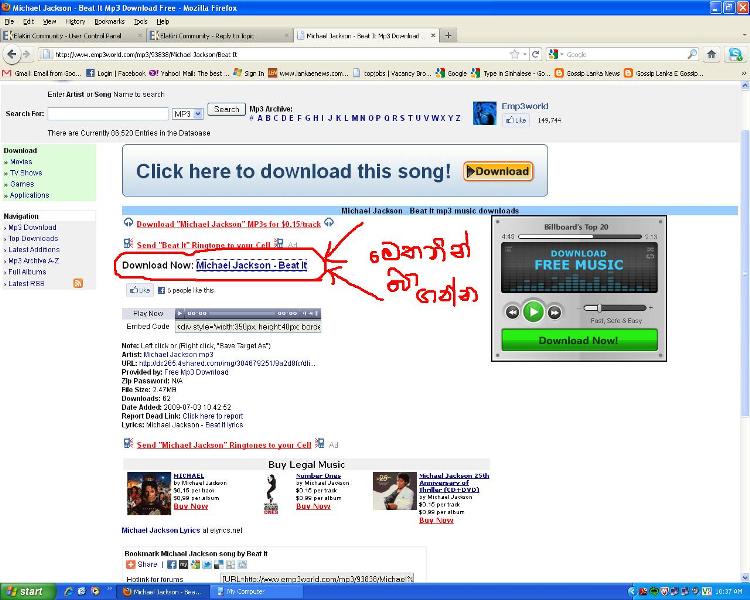Open the Games download category
The width and height of the screenshot is (750, 600).
point(22,184)
